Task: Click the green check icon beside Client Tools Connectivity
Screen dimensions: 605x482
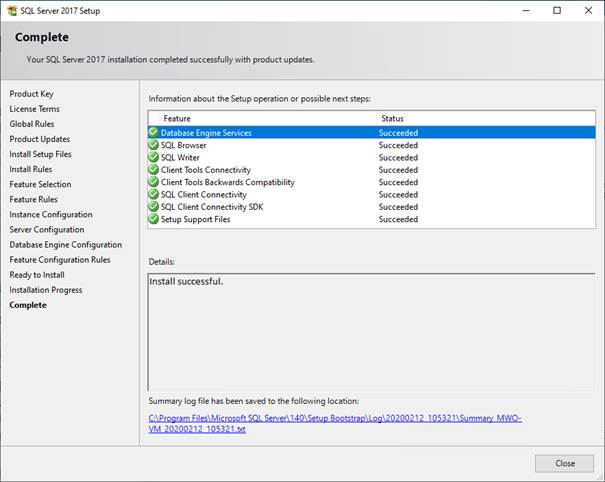Action: click(x=154, y=169)
